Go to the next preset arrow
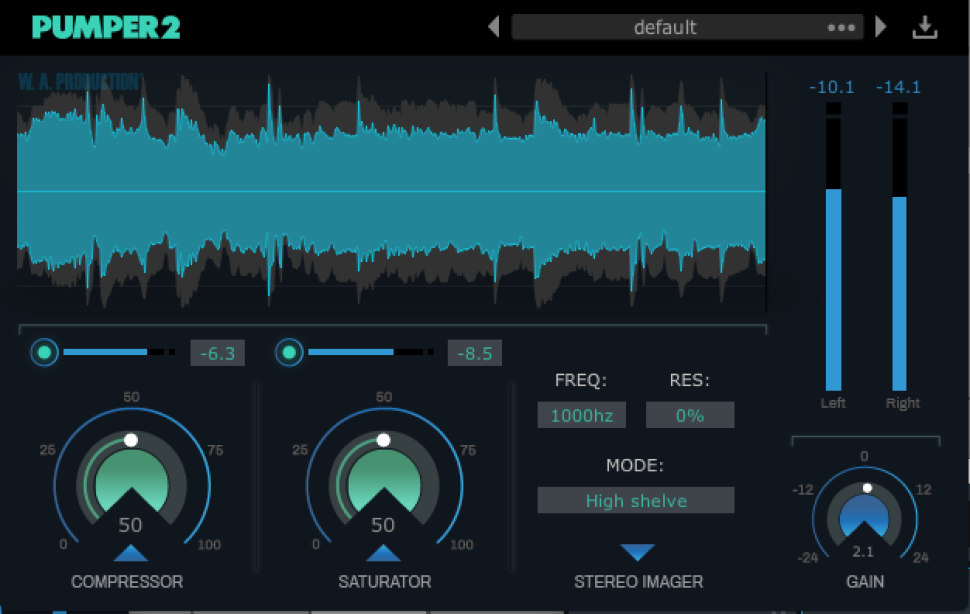The height and width of the screenshot is (614, 970). click(881, 27)
